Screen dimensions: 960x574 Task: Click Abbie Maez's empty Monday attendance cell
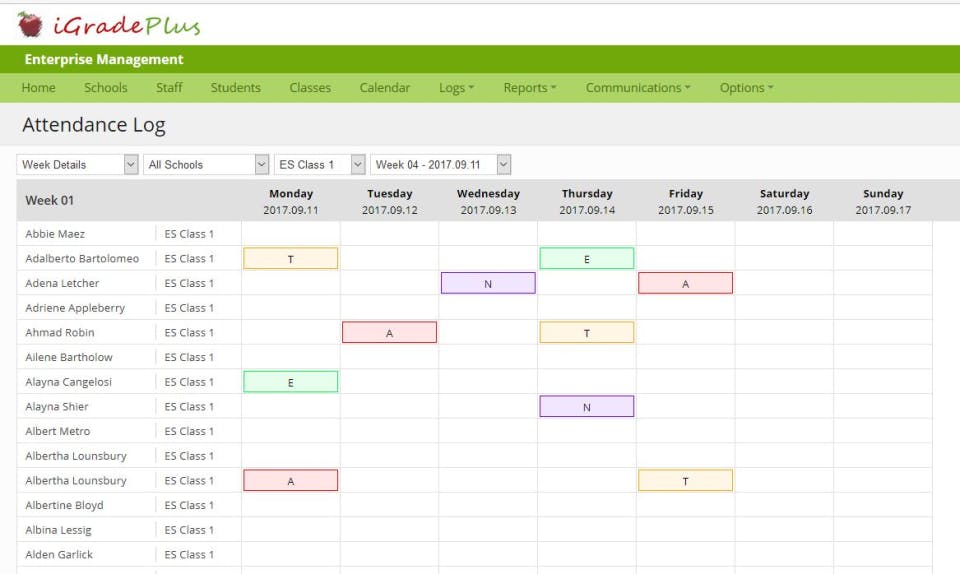[291, 234]
